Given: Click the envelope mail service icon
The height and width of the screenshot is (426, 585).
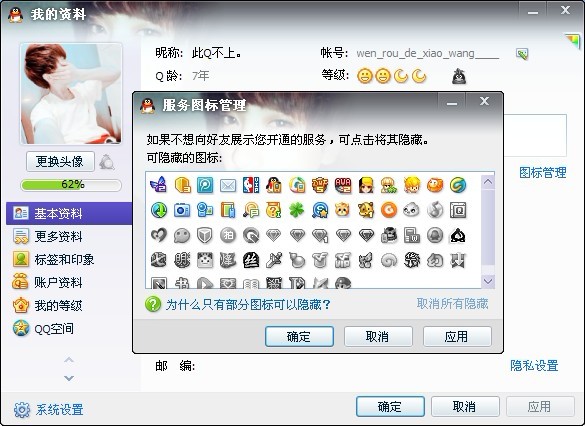Looking at the screenshot, I should click(x=228, y=185).
